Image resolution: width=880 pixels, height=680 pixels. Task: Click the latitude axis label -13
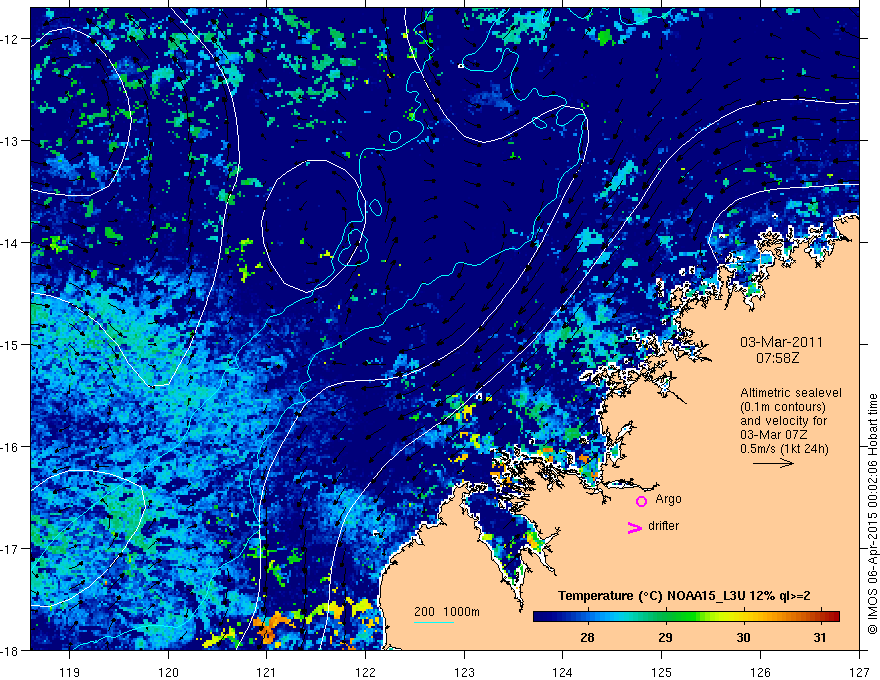click(x=10, y=141)
